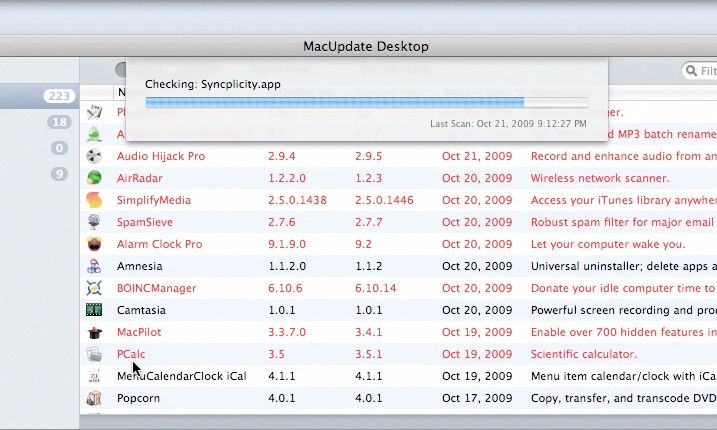
Task: Click AirRadar current version 1.2.3
Action: [369, 178]
